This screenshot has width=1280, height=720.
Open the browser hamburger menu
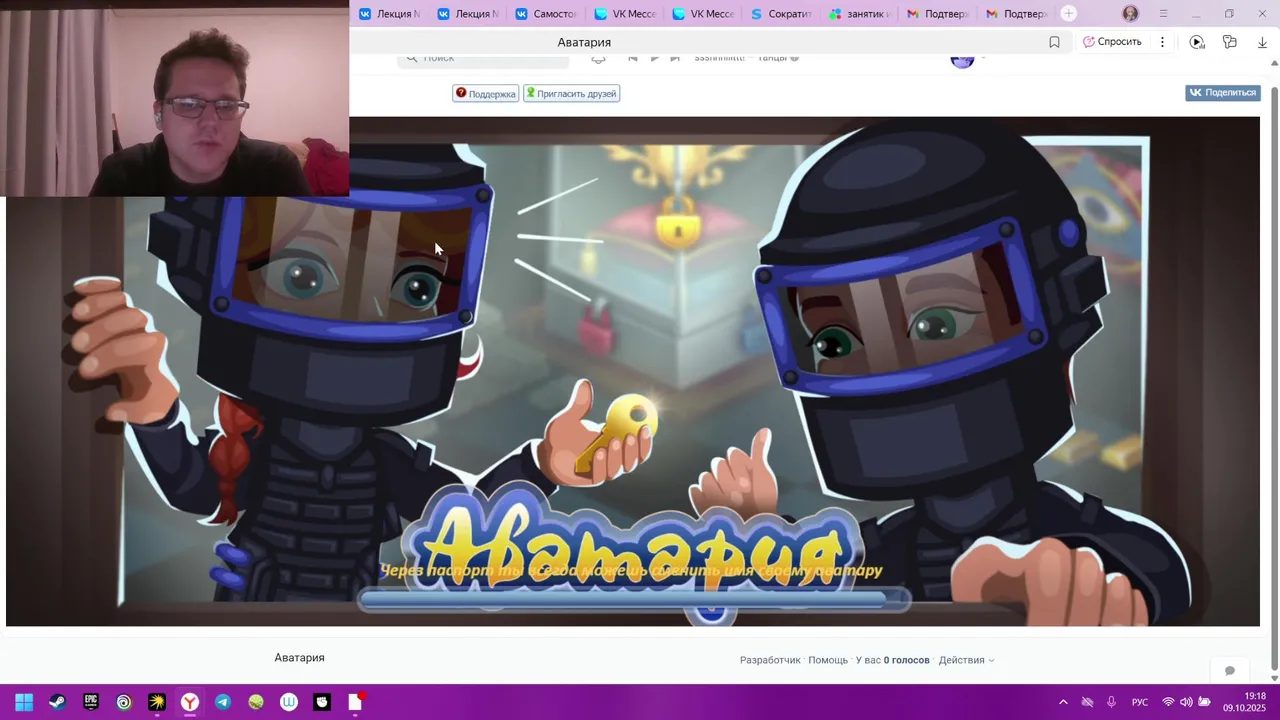pyautogui.click(x=1163, y=14)
